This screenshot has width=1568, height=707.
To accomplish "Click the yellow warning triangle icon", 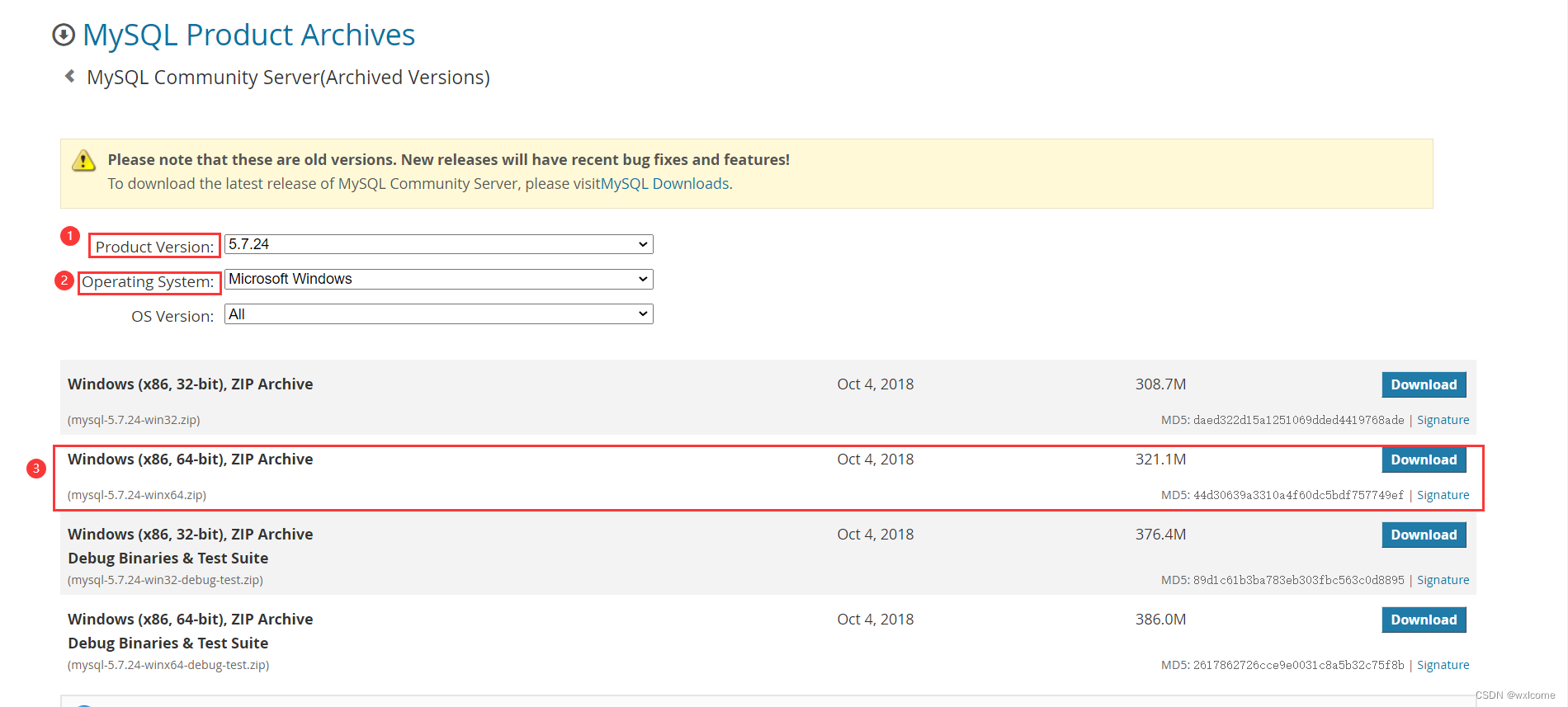I will point(83,160).
